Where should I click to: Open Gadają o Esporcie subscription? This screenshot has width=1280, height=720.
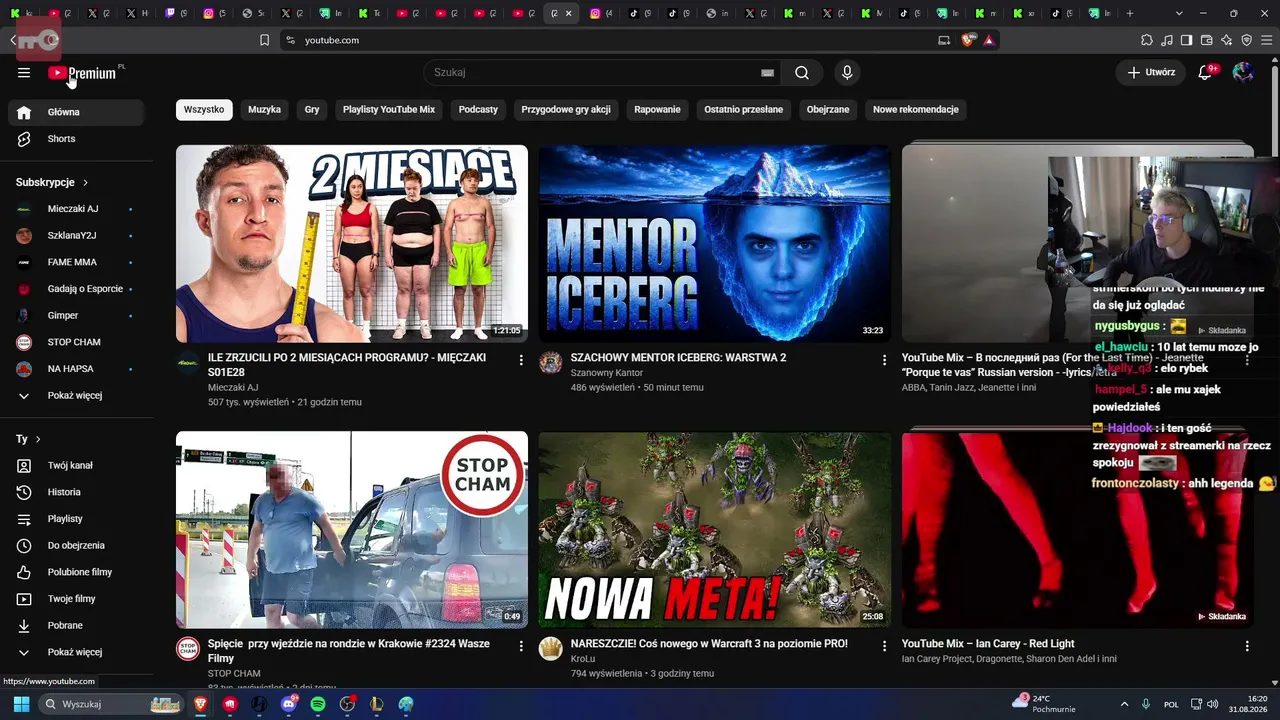[x=76, y=289]
